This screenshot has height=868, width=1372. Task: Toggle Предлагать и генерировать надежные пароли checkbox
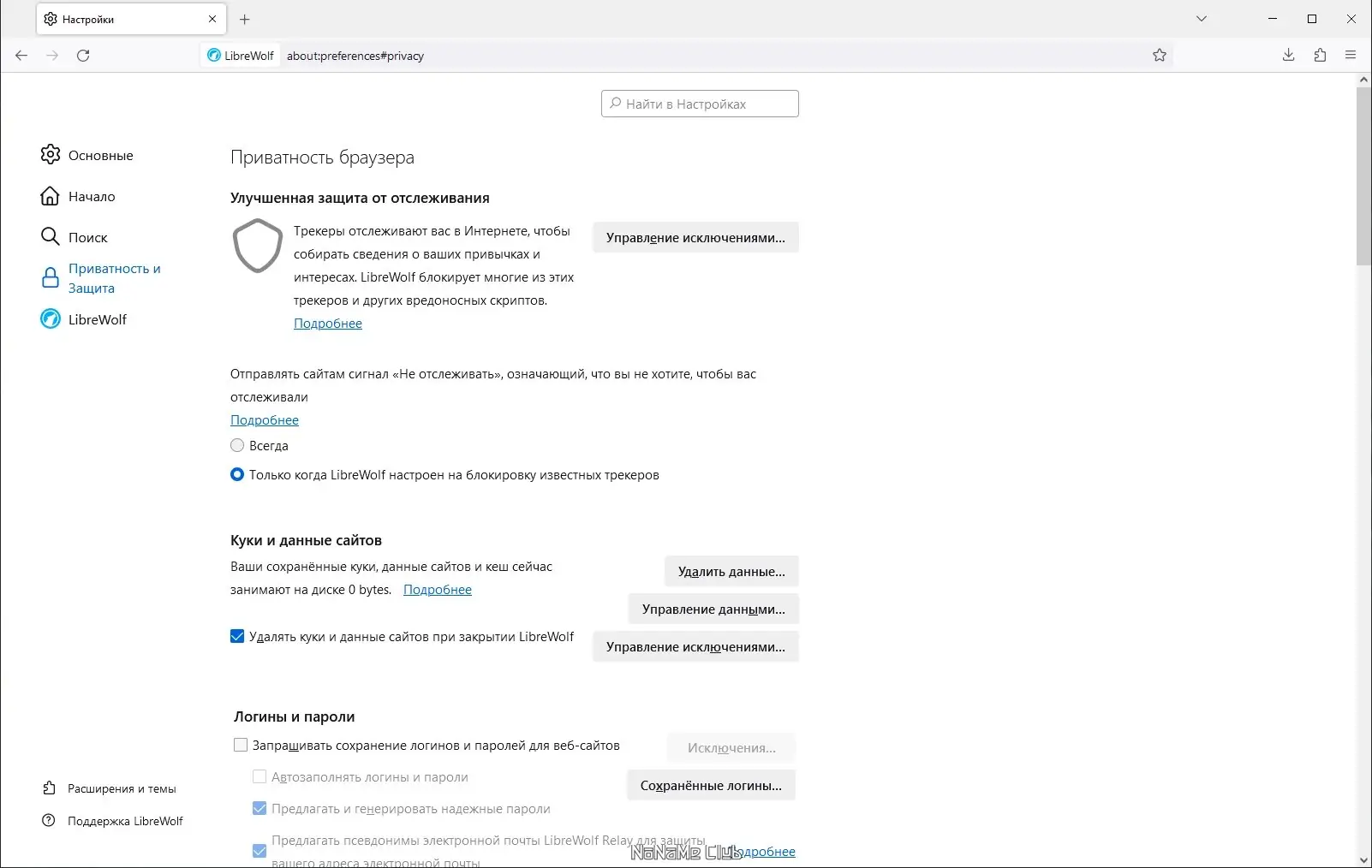(259, 808)
